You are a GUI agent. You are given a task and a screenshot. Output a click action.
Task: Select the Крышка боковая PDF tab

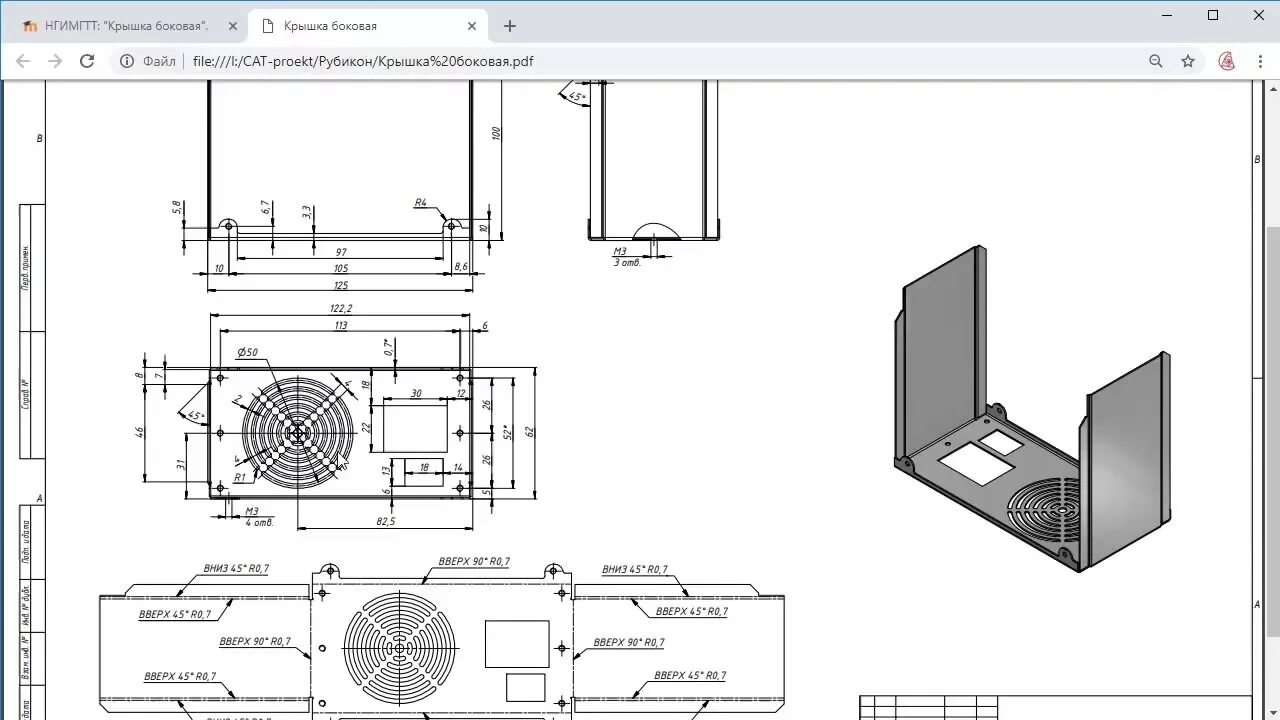[368, 26]
